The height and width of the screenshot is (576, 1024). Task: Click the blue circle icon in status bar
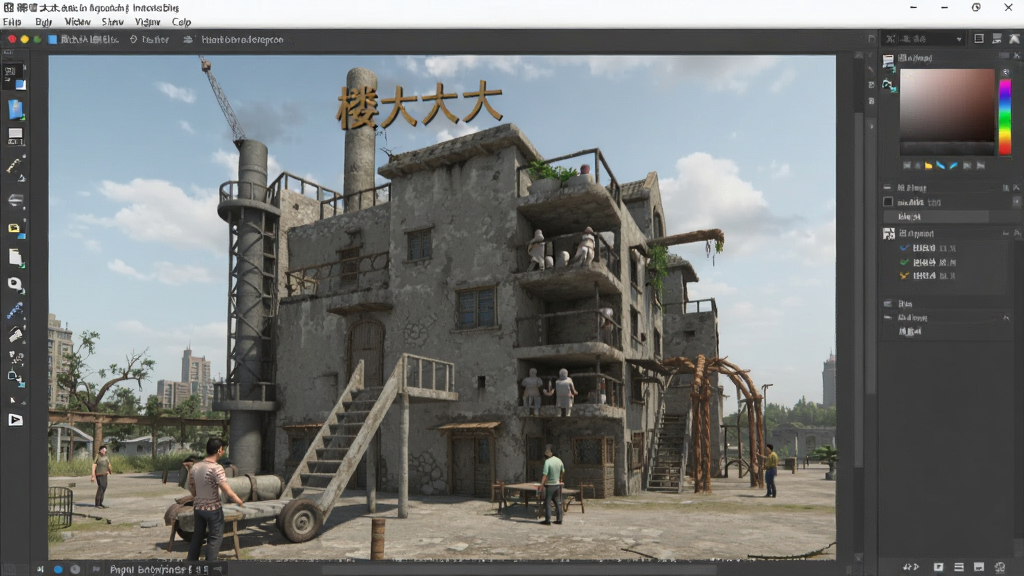[58, 569]
